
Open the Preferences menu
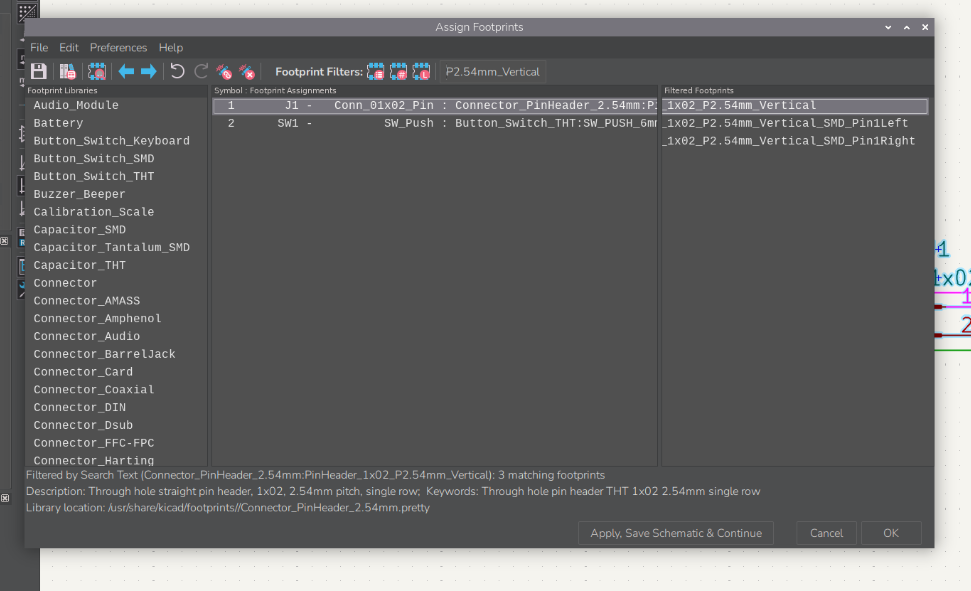click(x=118, y=47)
